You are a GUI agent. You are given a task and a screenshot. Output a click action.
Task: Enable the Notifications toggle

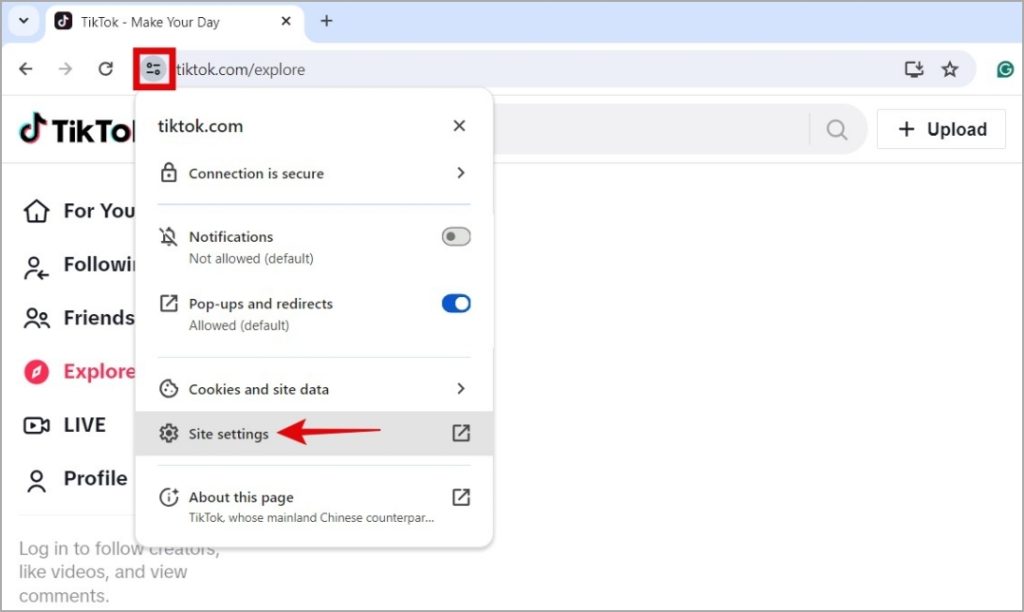click(456, 236)
